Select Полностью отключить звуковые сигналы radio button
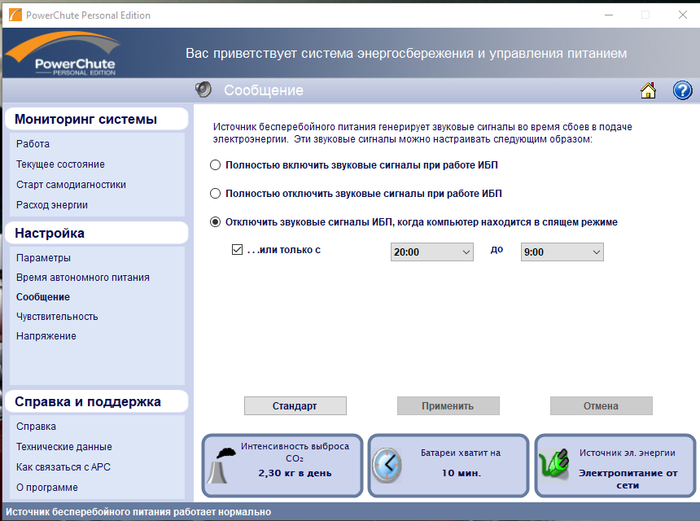The image size is (700, 521). (215, 193)
